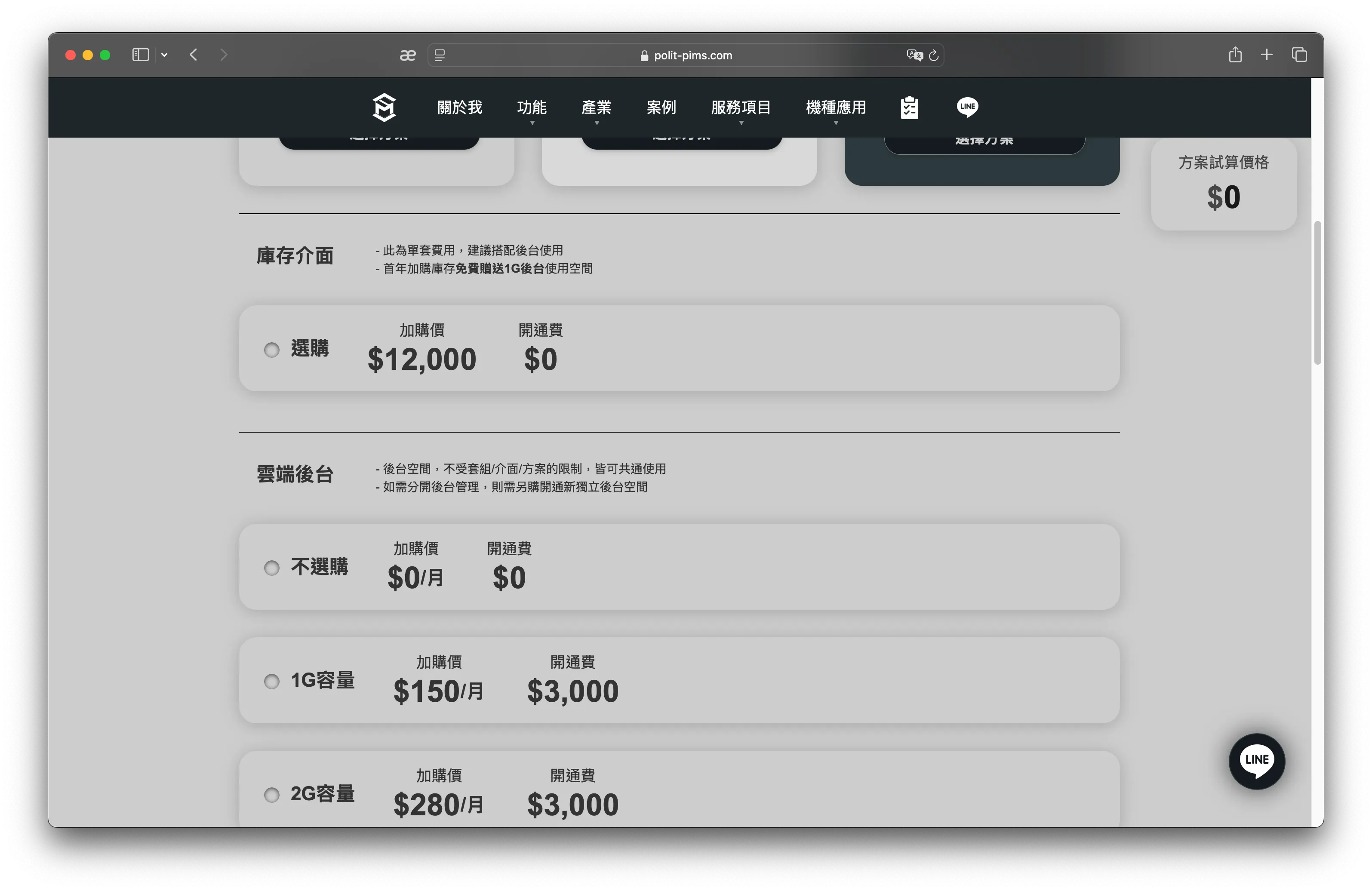Open the 案例 menu item
This screenshot has height=891, width=1372.
point(661,107)
